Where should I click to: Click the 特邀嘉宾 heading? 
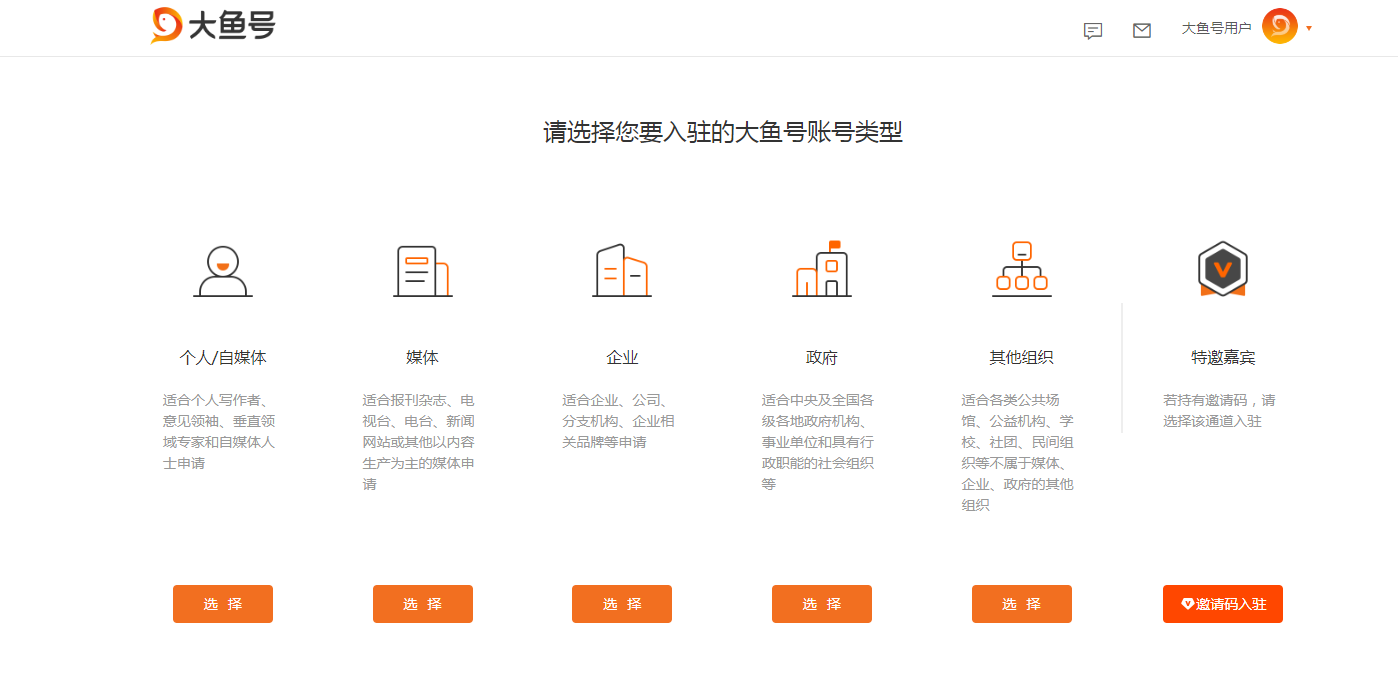point(1223,357)
